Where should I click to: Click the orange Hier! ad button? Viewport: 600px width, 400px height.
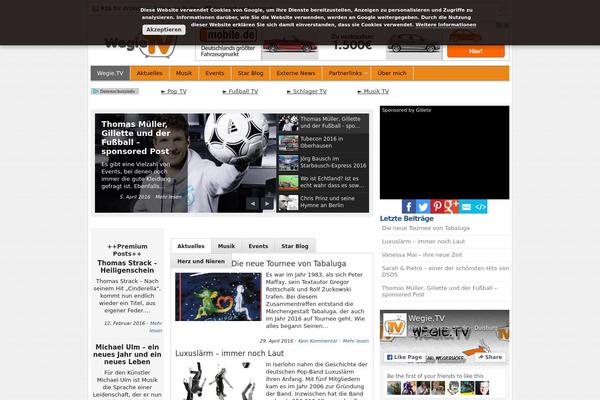tap(476, 51)
